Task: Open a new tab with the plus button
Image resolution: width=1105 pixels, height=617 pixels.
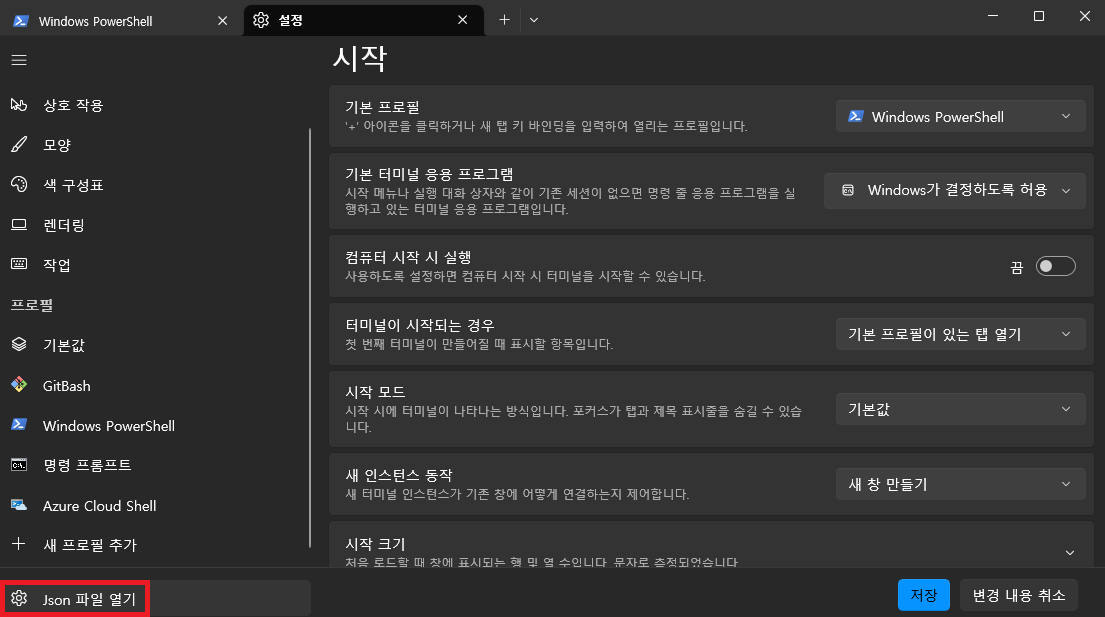Action: click(x=505, y=20)
